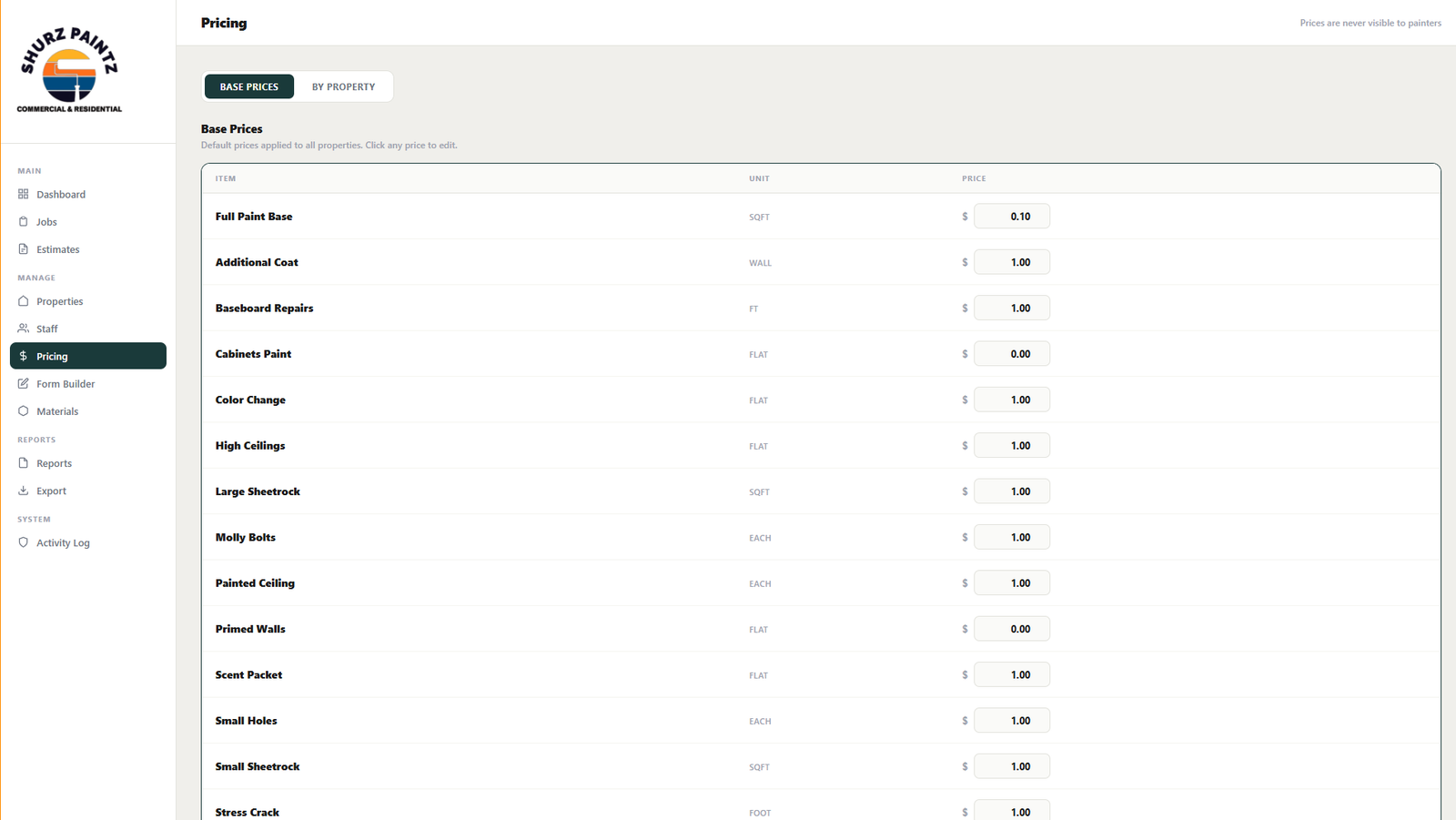Open the Reports label in sidebar

point(55,463)
